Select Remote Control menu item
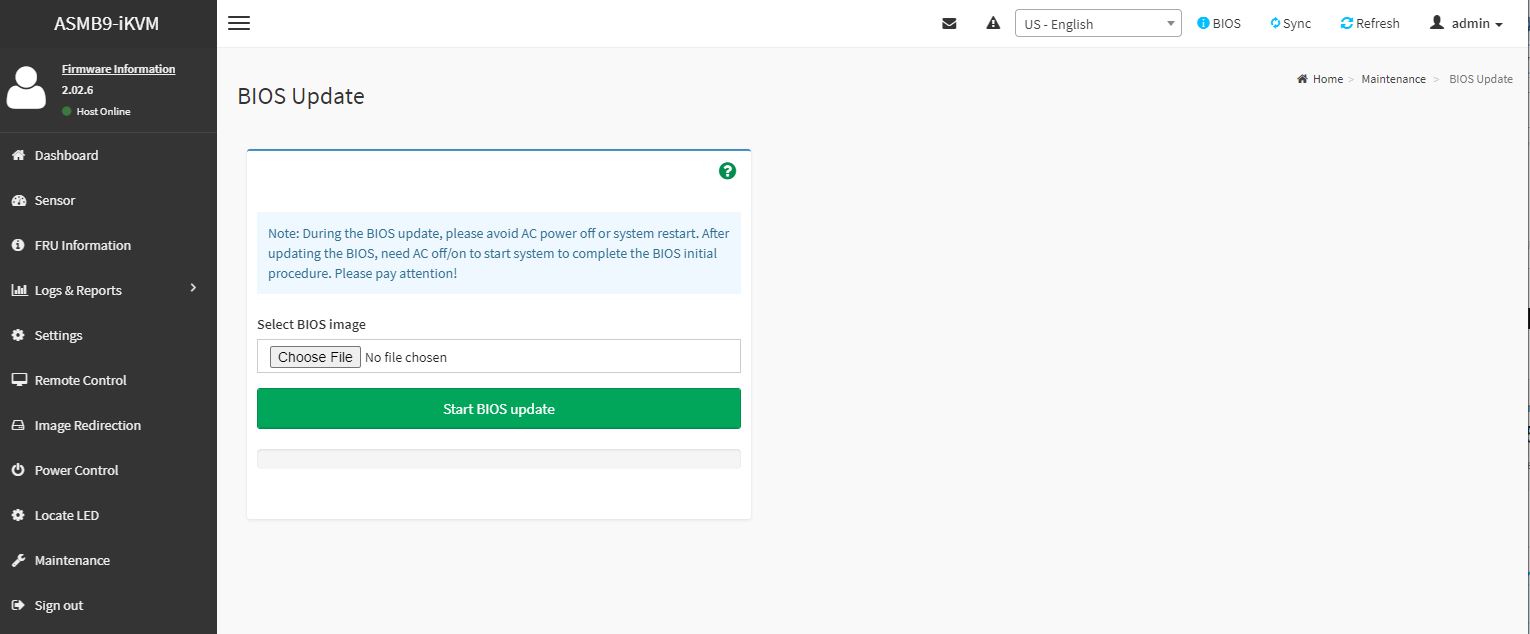Screen dimensions: 1530x634 click(80, 380)
